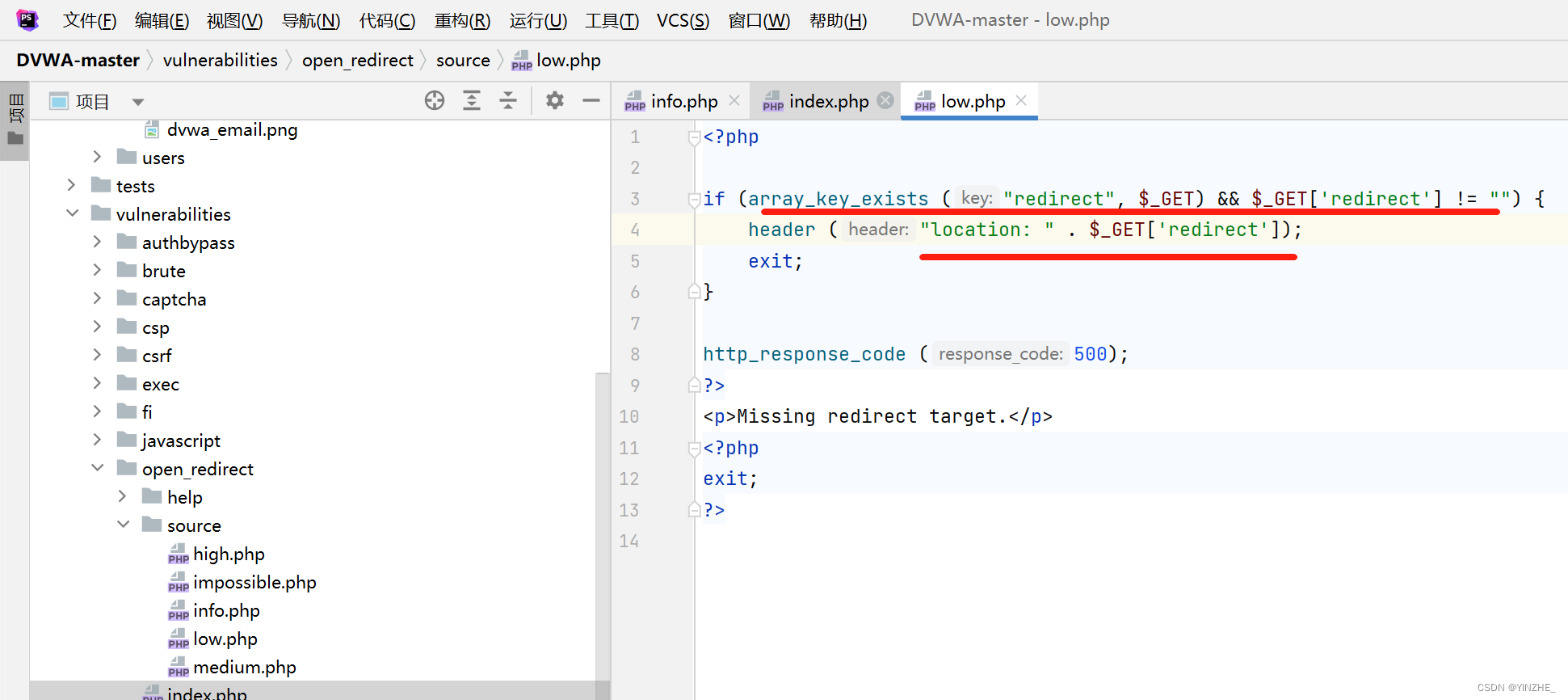Expand the help folder

click(123, 496)
